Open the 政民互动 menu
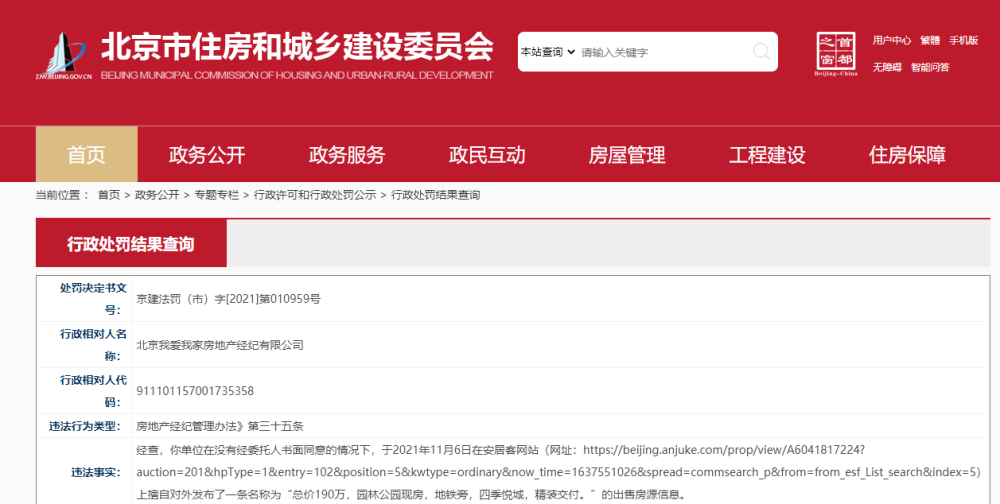The image size is (1000, 504). [487, 154]
